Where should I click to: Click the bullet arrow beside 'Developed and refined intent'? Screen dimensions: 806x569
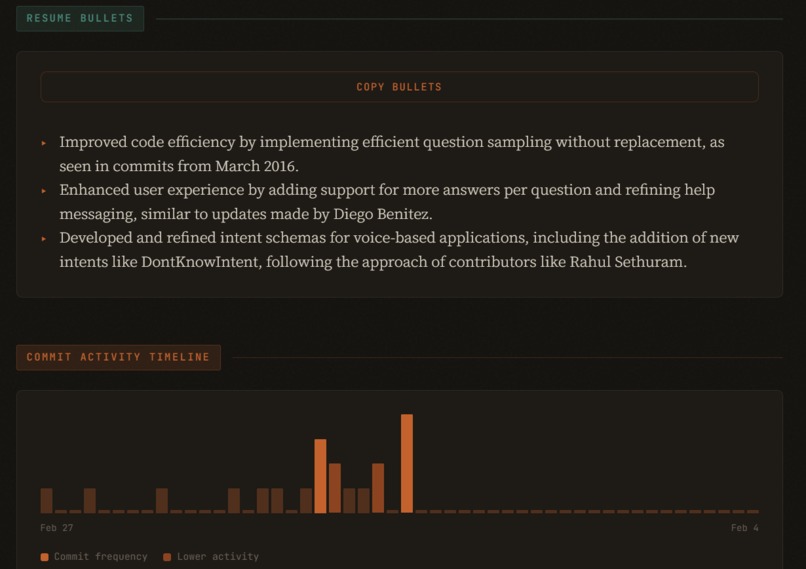(44, 238)
